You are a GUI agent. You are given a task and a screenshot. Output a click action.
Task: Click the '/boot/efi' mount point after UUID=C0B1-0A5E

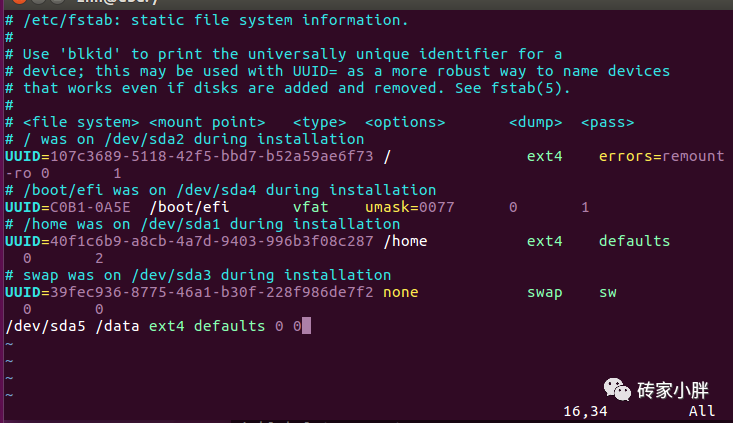click(x=189, y=207)
